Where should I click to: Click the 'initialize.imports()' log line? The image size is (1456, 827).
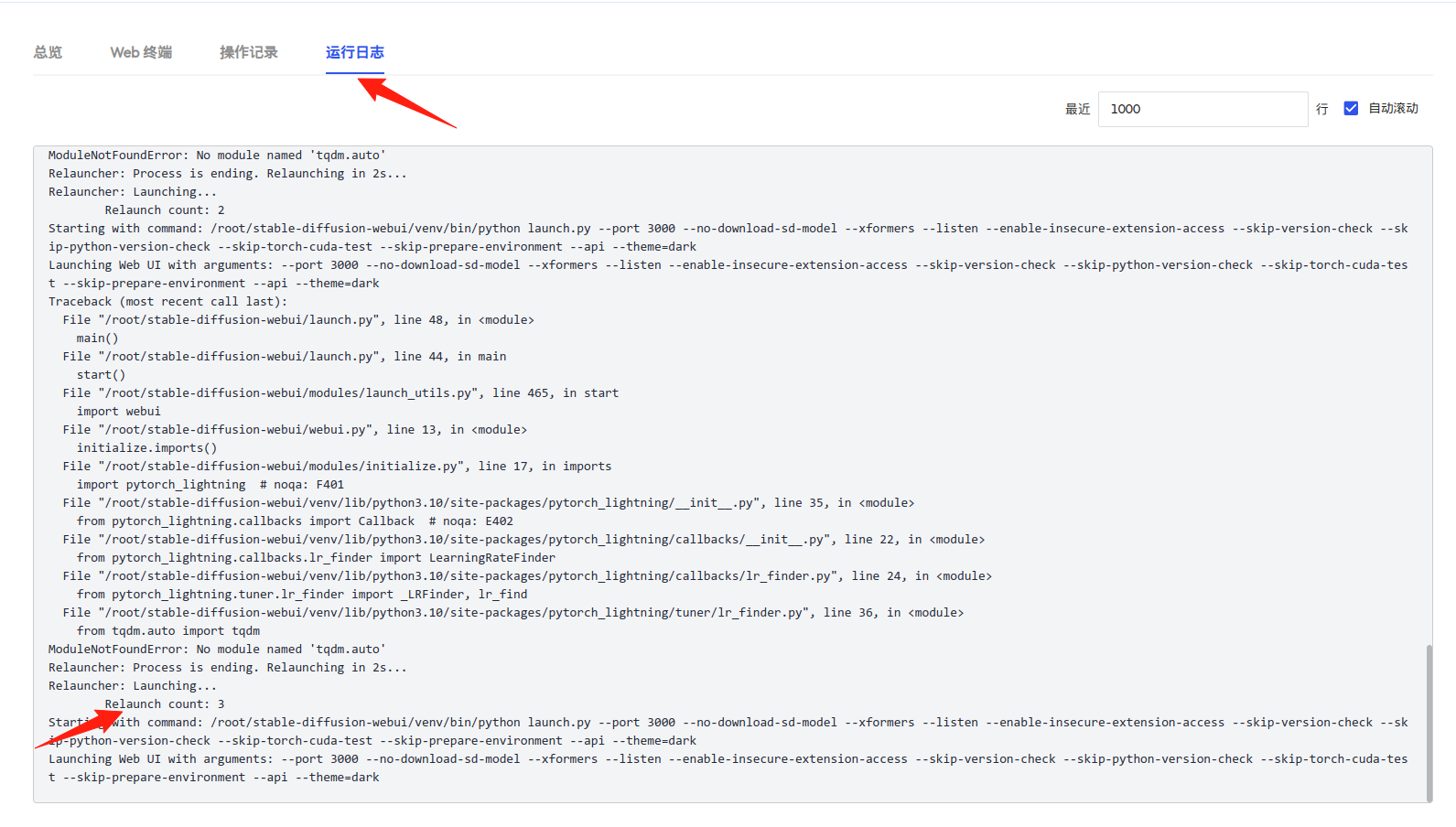pos(146,447)
